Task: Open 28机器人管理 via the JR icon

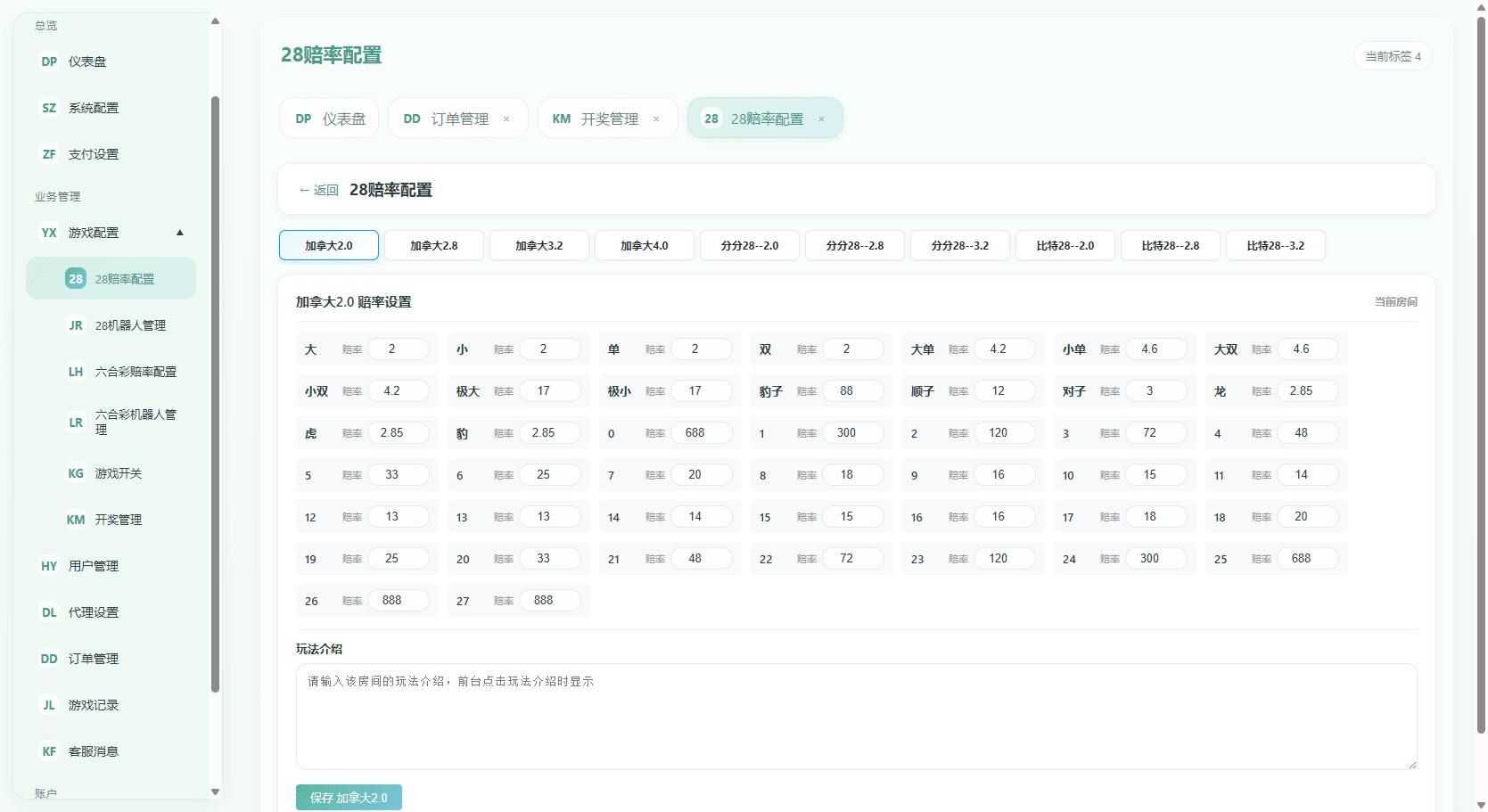Action: click(x=76, y=325)
